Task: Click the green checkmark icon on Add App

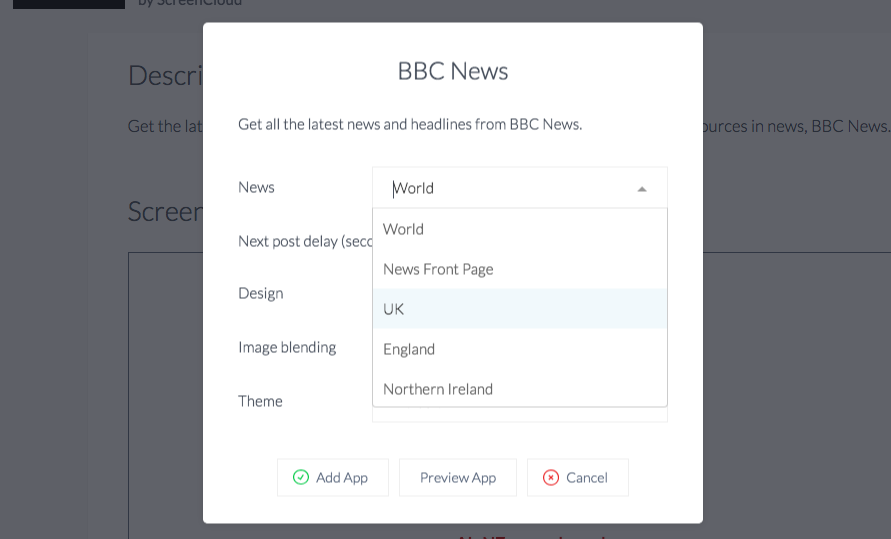Action: tap(301, 477)
